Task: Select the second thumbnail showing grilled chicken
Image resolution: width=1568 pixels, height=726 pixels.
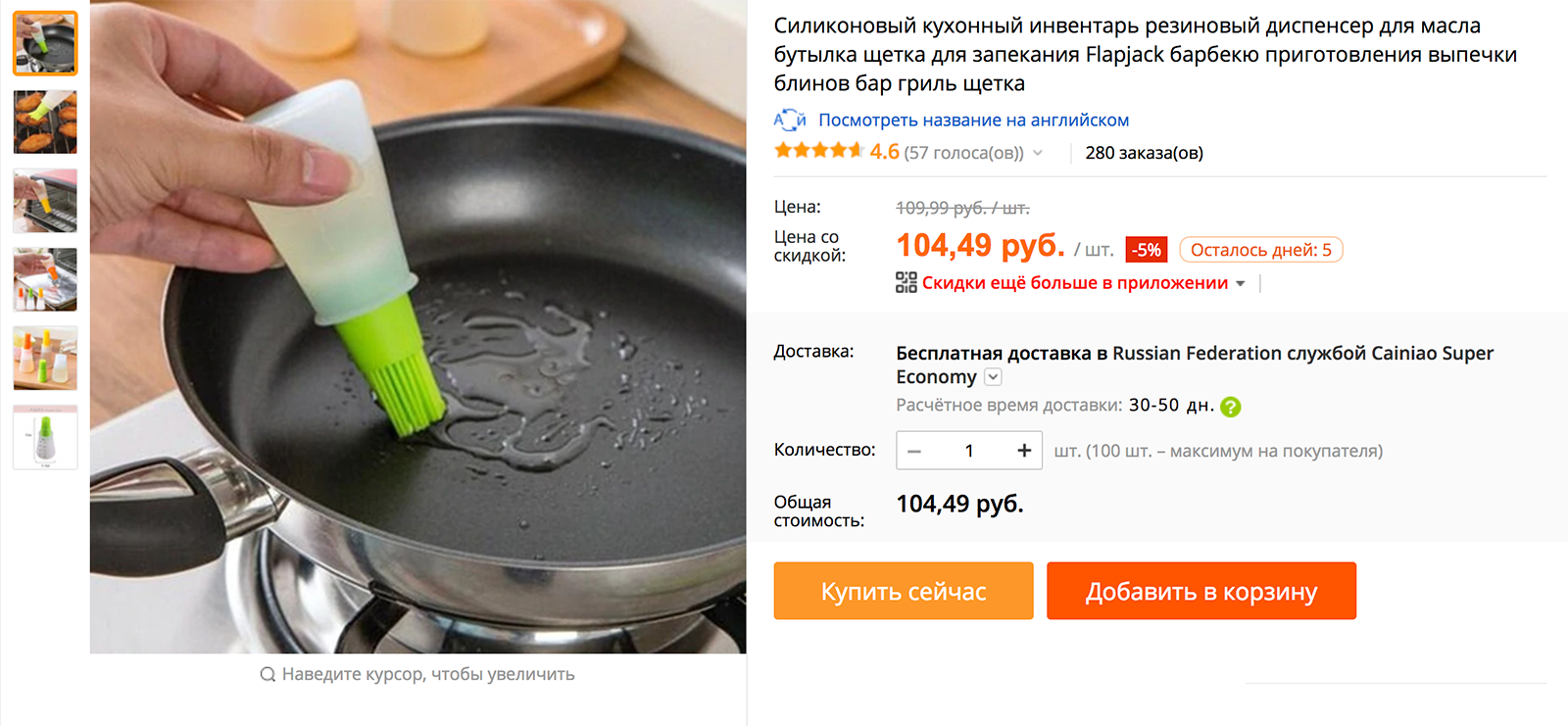Action: (x=45, y=122)
